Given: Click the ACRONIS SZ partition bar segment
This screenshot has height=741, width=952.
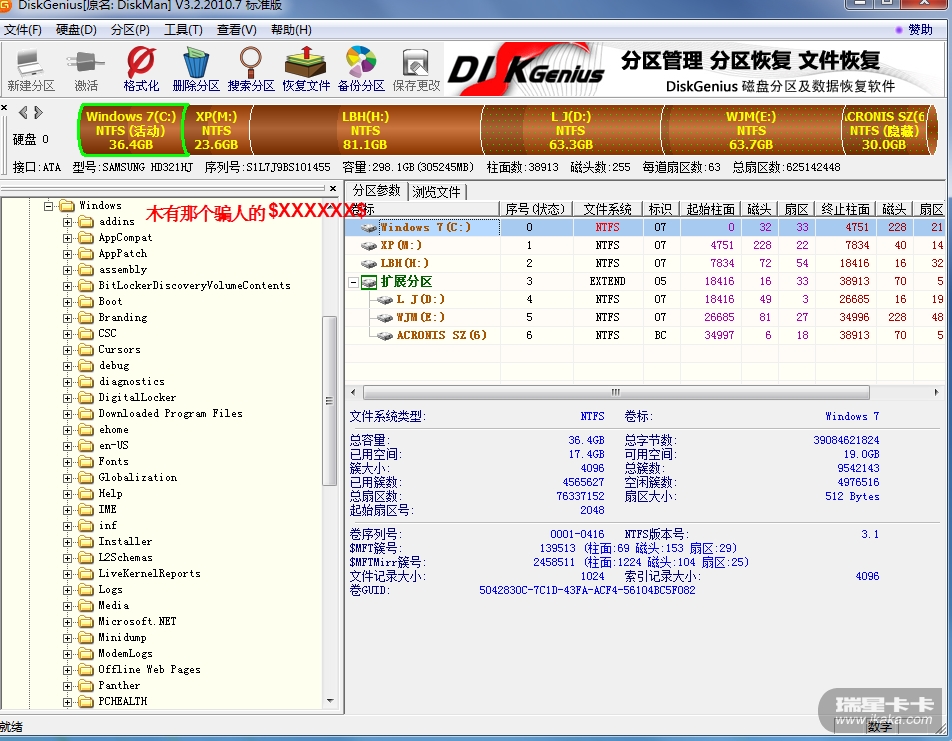Looking at the screenshot, I should (x=885, y=130).
